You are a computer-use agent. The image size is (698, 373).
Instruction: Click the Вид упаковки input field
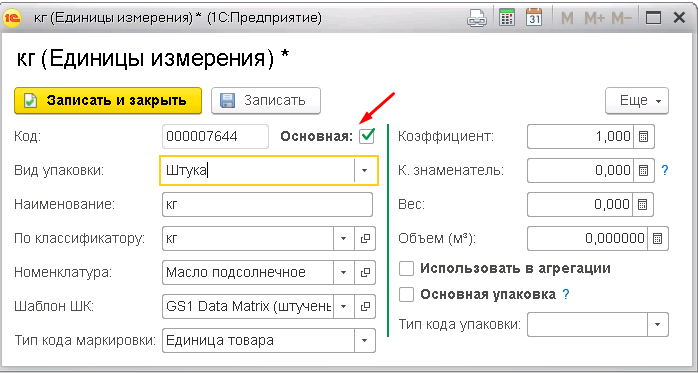[x=257, y=170]
